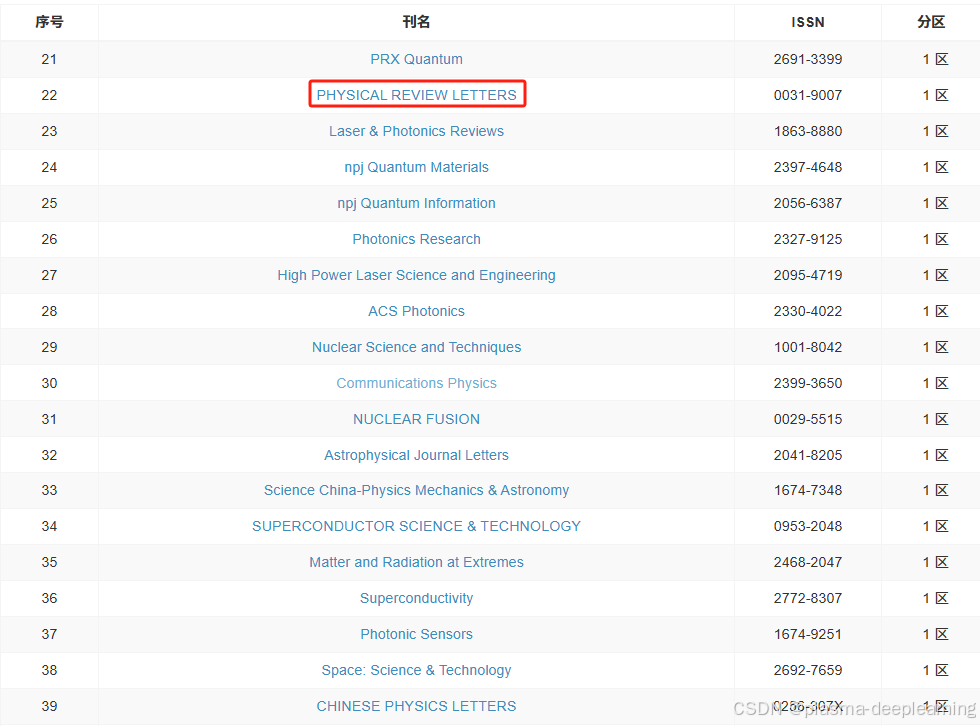This screenshot has width=980, height=726.
Task: Select ISSN 2056-6387 cell
Action: [x=808, y=203]
